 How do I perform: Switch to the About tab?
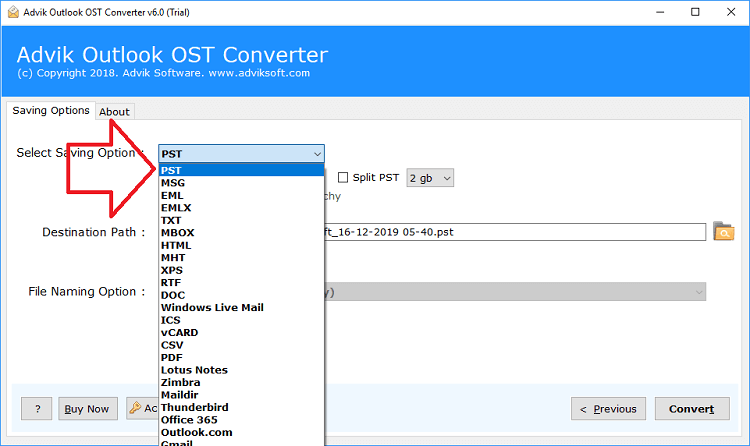(114, 112)
